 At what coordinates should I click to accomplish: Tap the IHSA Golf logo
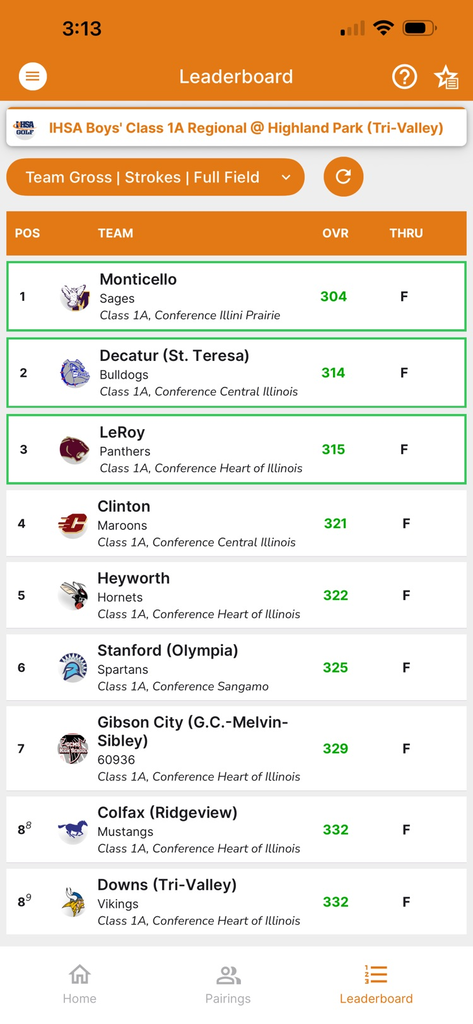[25, 128]
